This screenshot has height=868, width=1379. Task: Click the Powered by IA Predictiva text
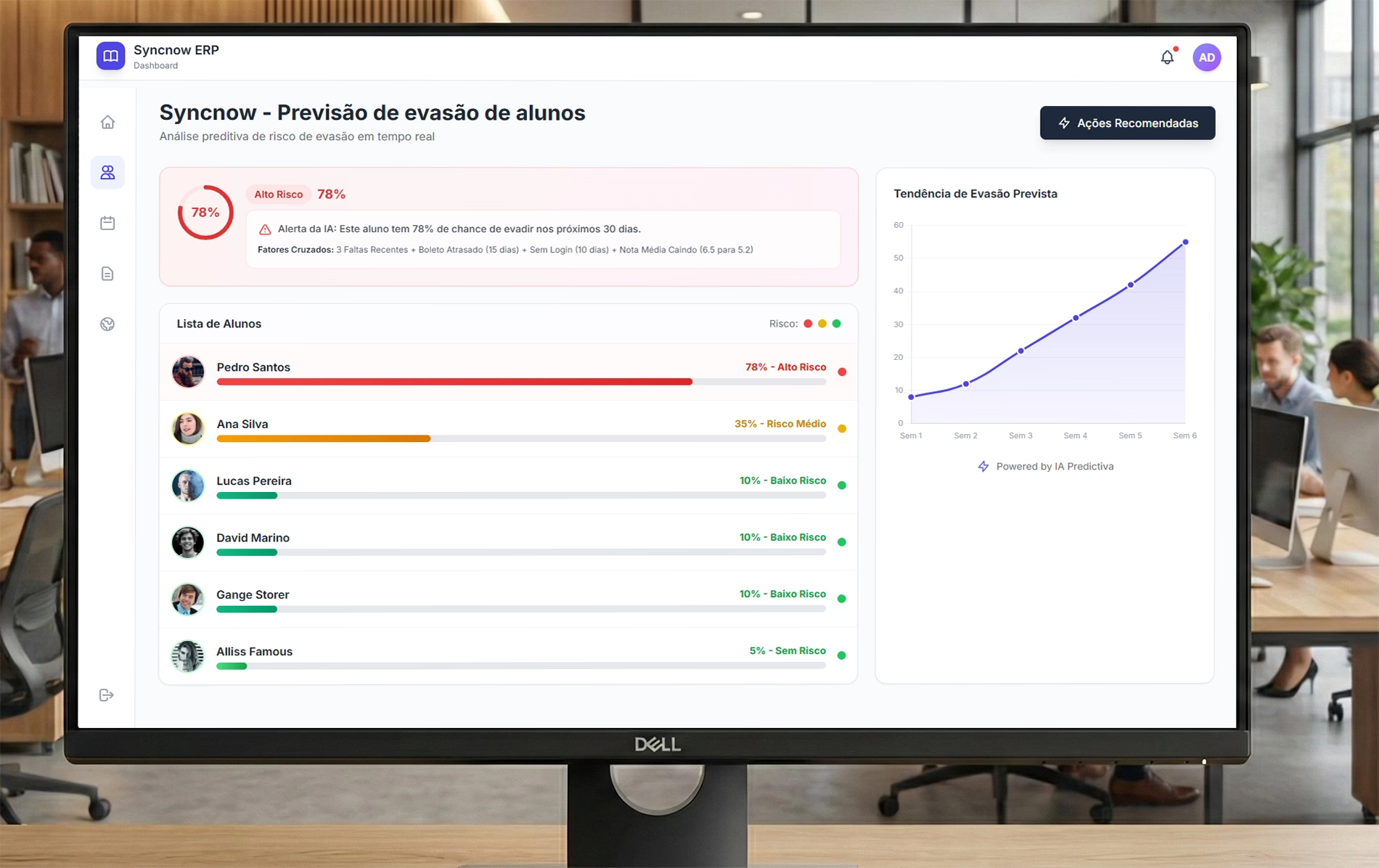tap(1055, 467)
